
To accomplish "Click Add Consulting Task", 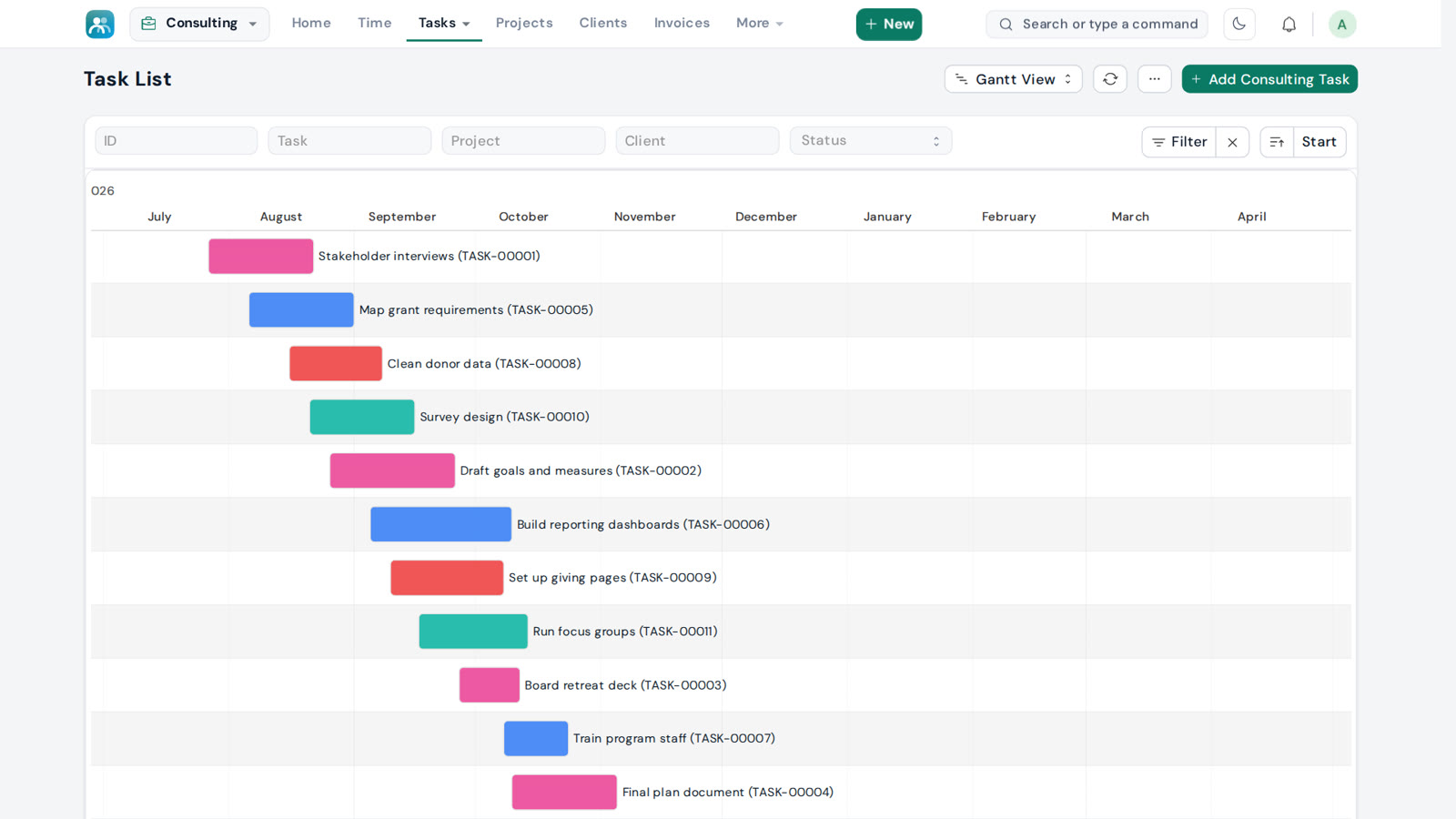I will click(x=1269, y=79).
